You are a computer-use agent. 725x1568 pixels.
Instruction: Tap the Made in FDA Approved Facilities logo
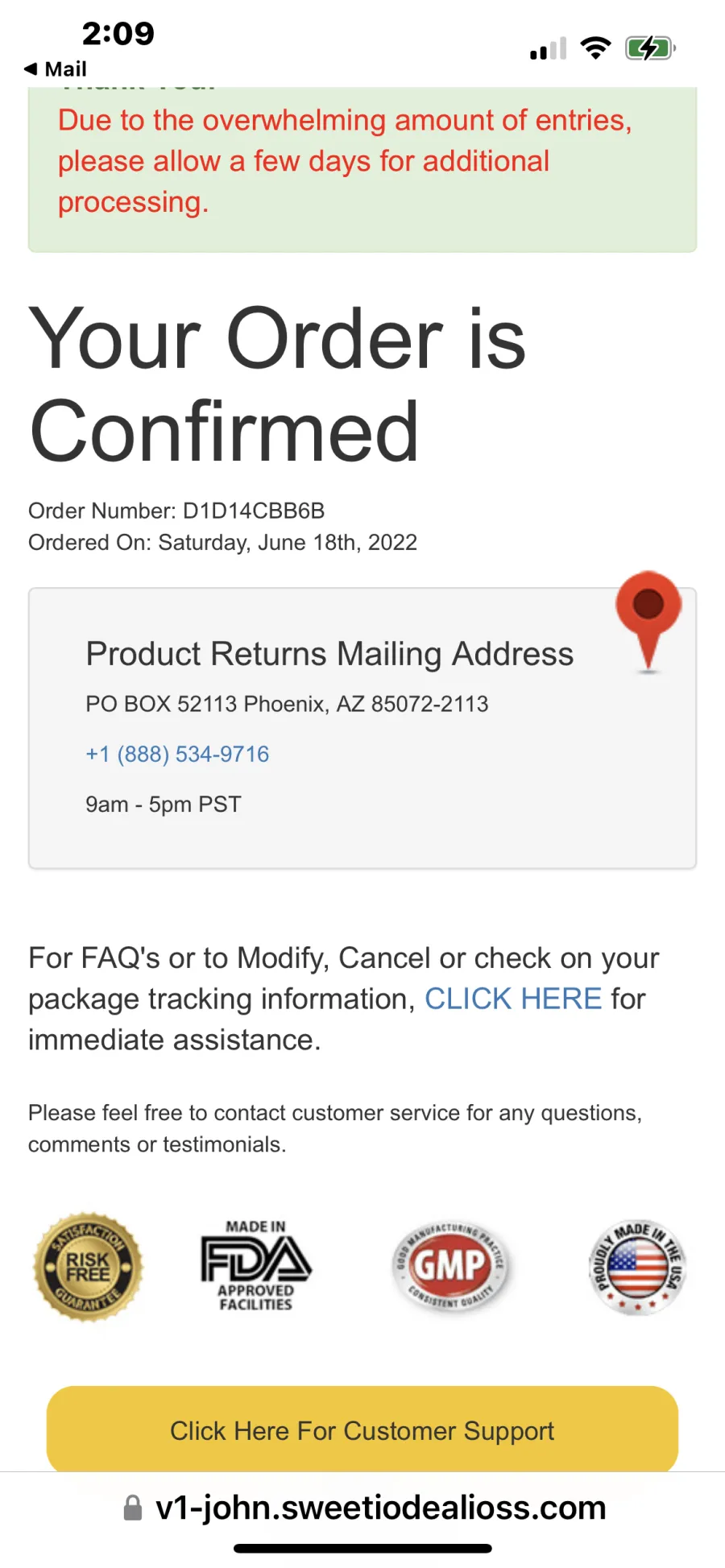point(256,1265)
